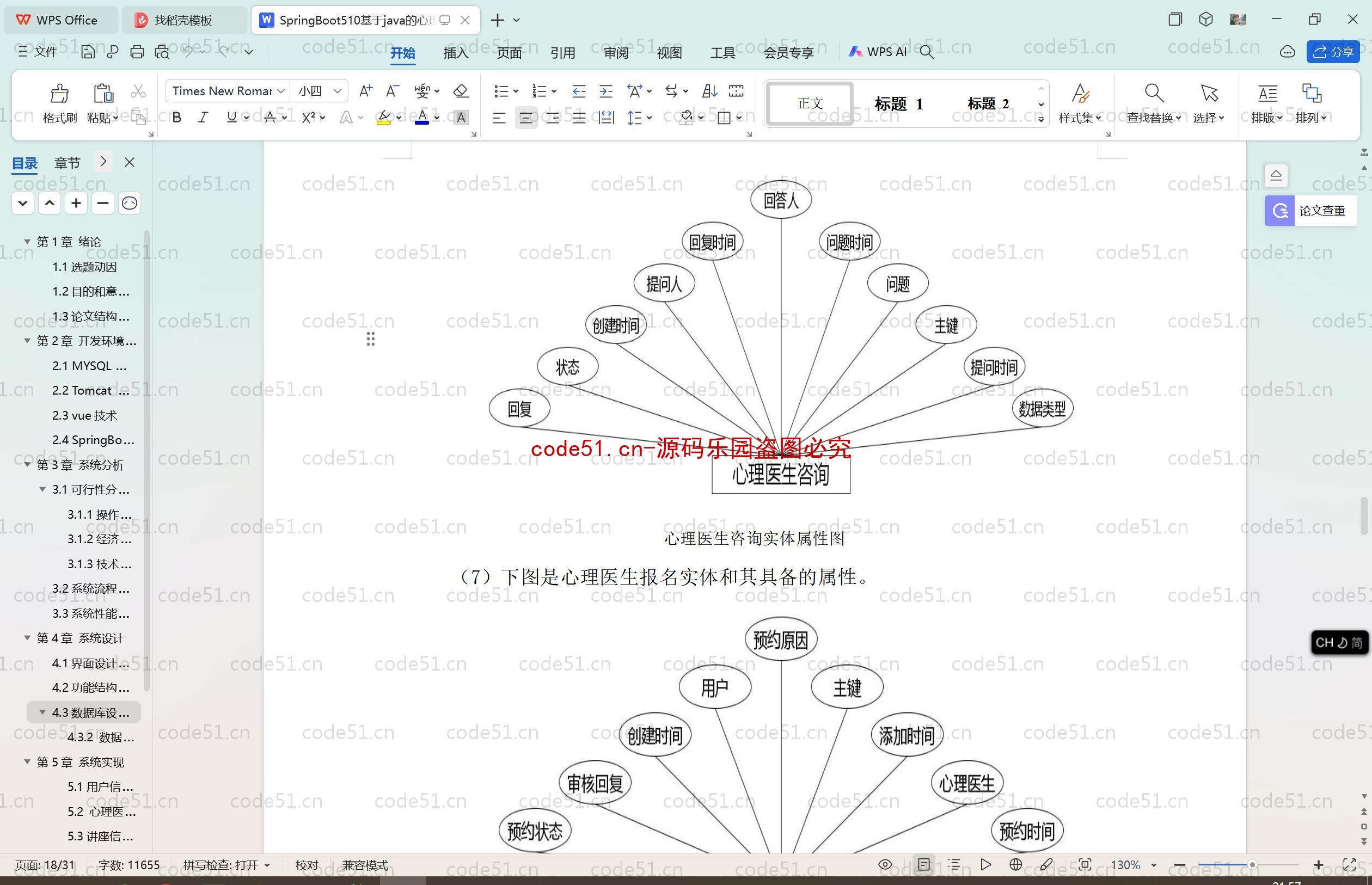
Task: Click the cloud sync icon near Share
Action: pos(1288,52)
